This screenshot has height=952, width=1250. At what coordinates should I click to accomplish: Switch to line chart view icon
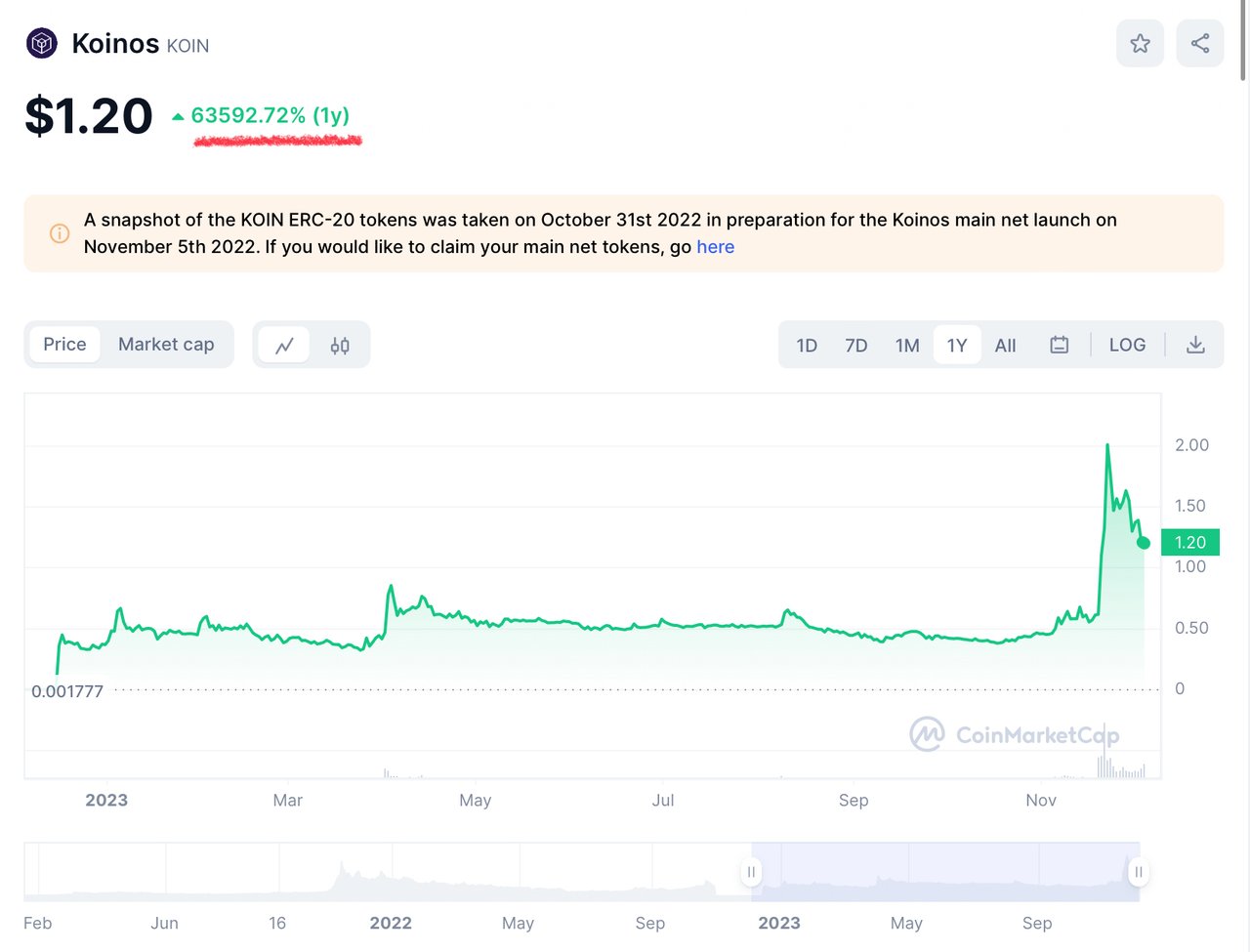284,345
